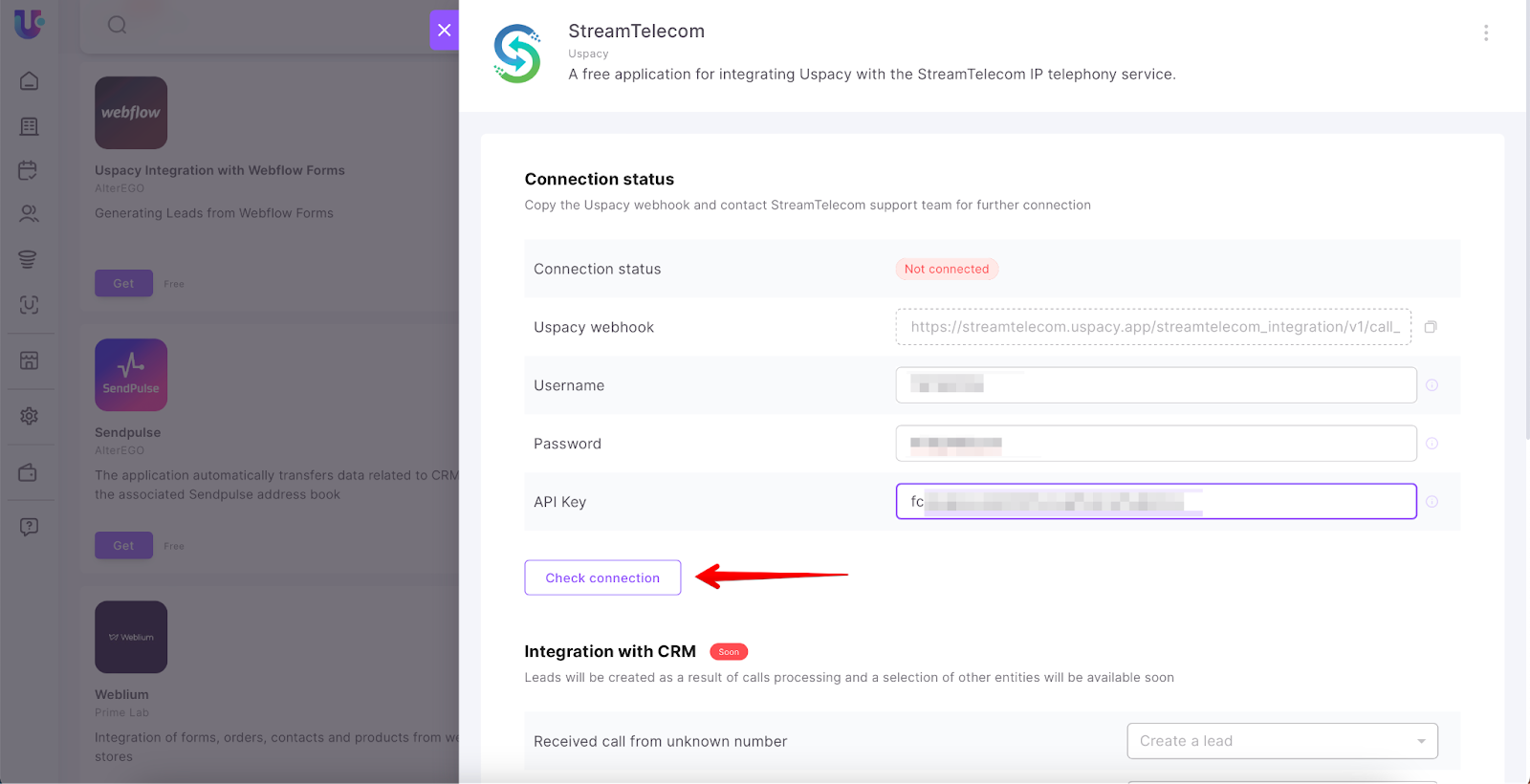Open the briefcase sidebar icon
Viewport: 1530px width, 784px height.
coord(29,472)
